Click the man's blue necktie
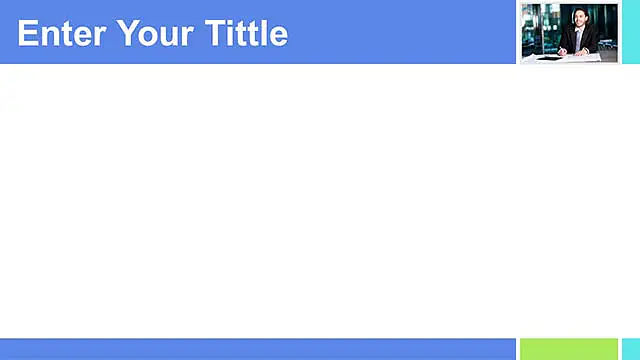 578,39
